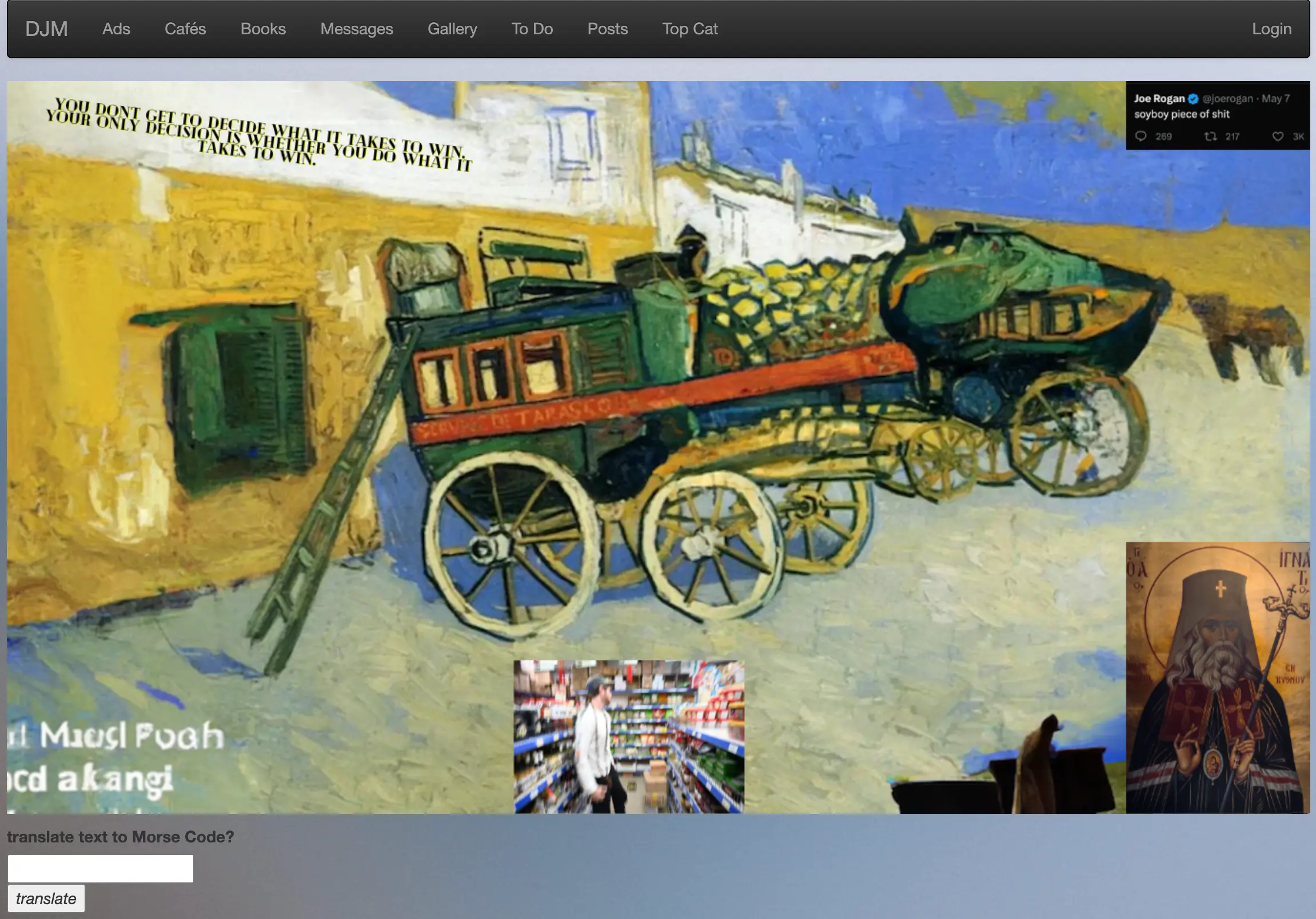
Task: Open the Top Cat page
Action: point(689,29)
